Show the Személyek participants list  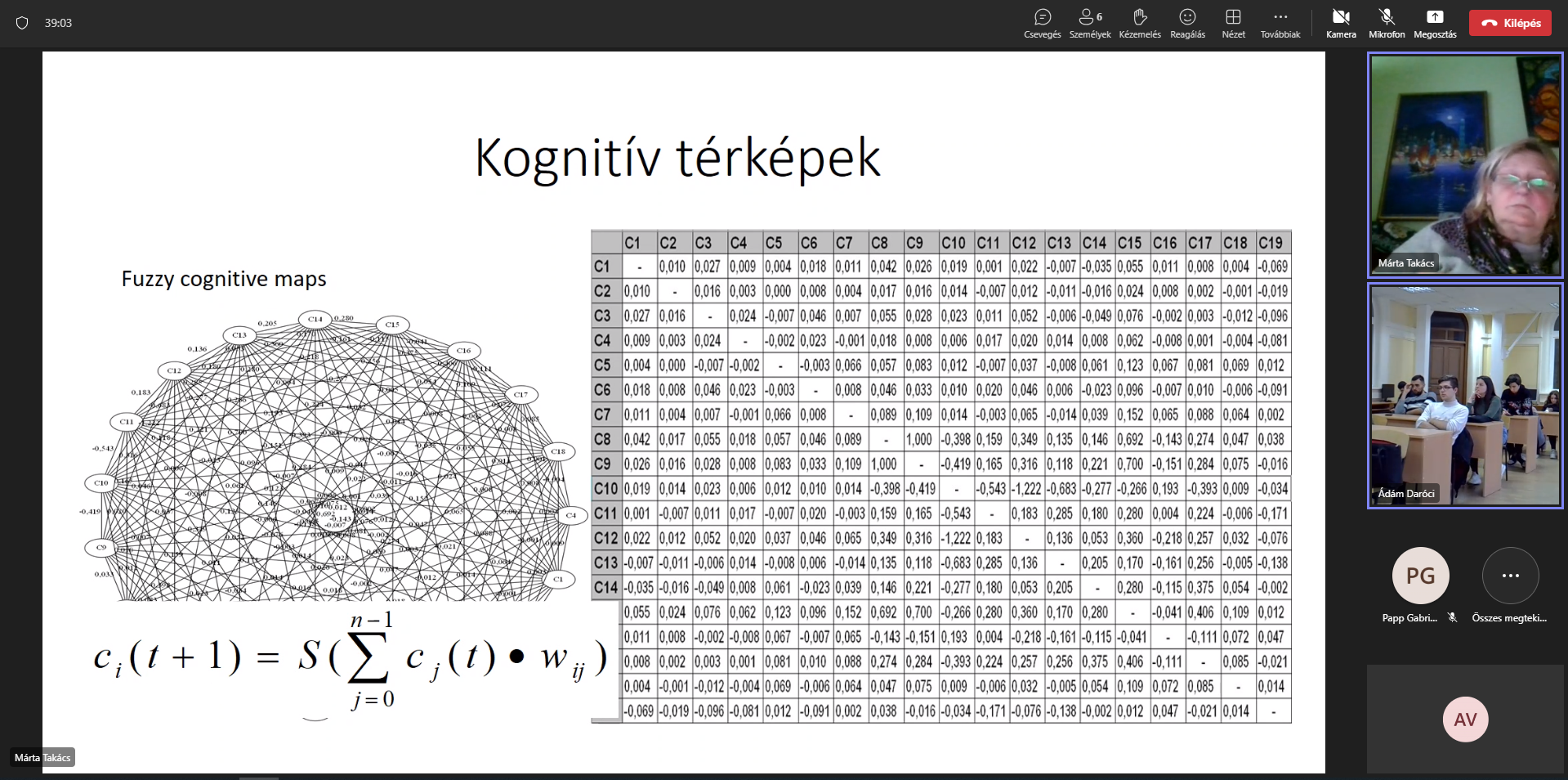coord(1089,23)
